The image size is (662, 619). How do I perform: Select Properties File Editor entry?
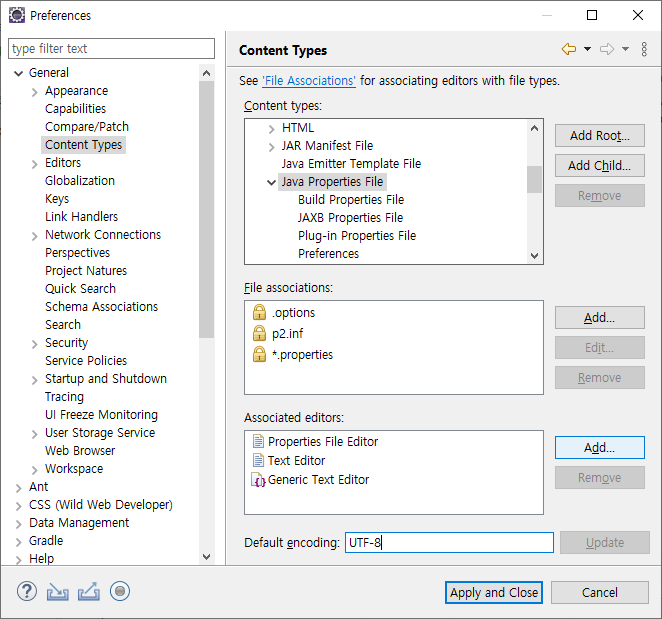coord(323,442)
